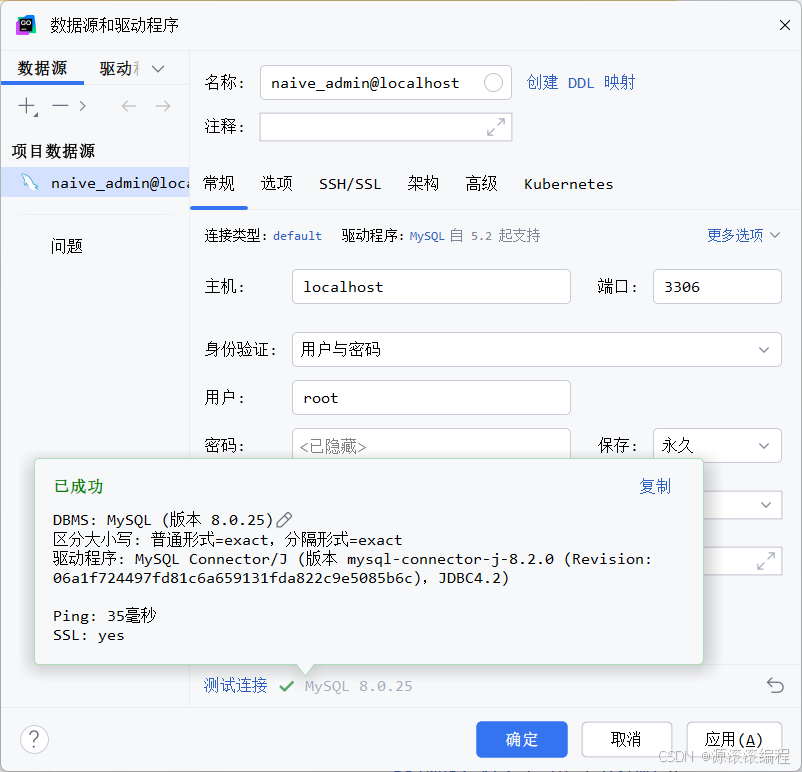The image size is (802, 772).
Task: Click the navigate back arrow in sidebar toolbar
Action: tap(129, 106)
